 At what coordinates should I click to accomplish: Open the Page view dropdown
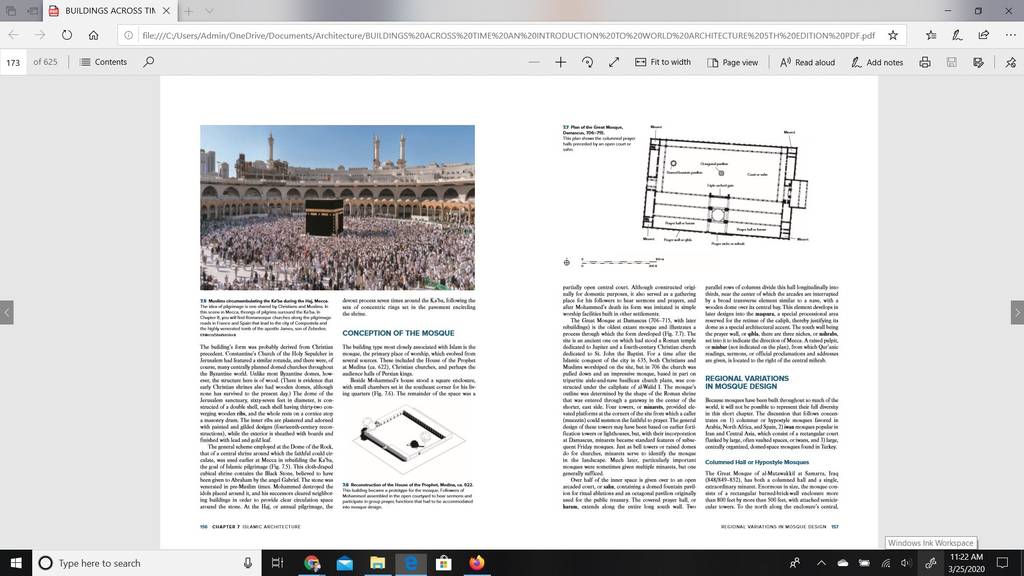pos(733,62)
